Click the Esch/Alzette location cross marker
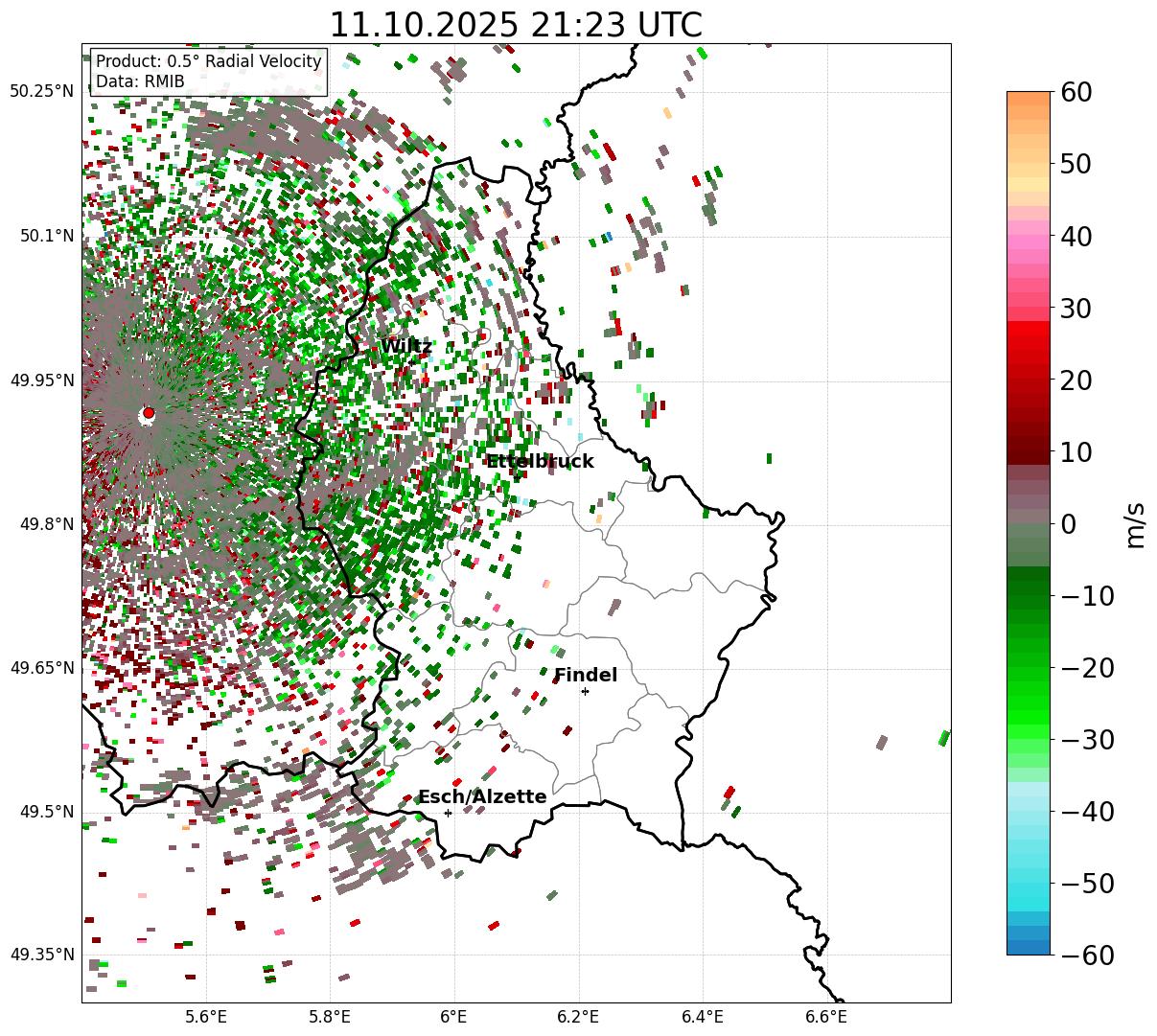1157x1036 pixels. point(448,813)
